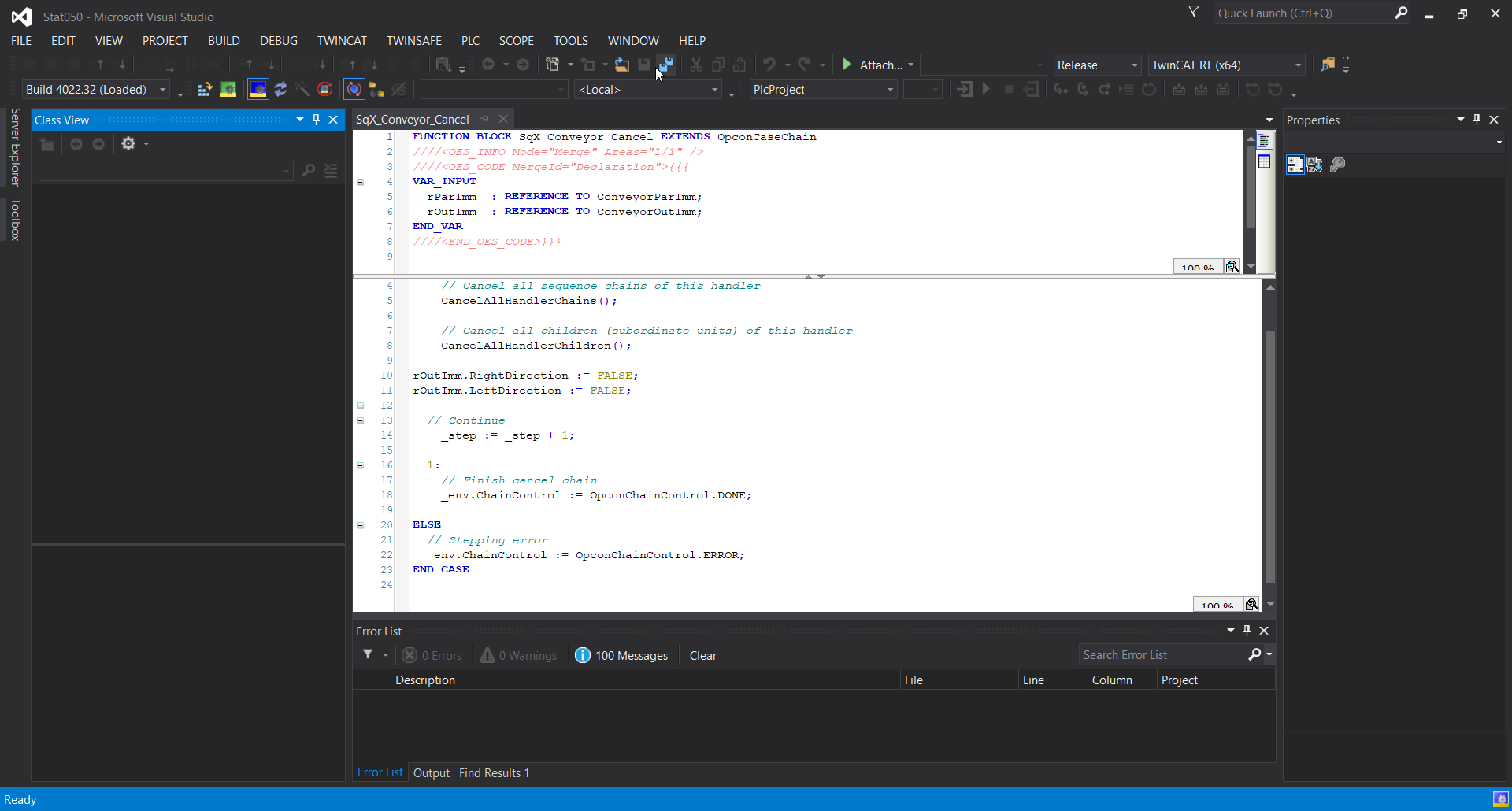Screen dimensions: 1512x811
Task: Click the Restart TwinCAT in Config Mode icon
Action: (258, 90)
